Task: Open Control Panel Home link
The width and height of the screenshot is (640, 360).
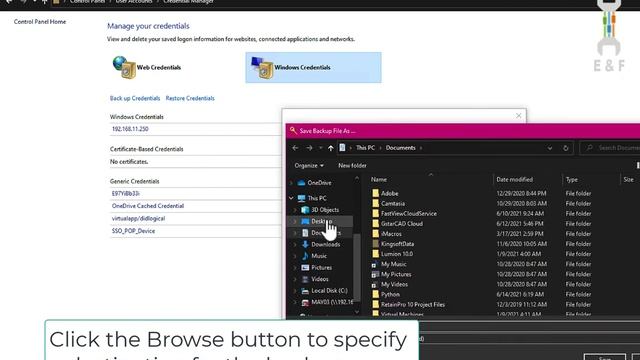Action: pos(40,22)
